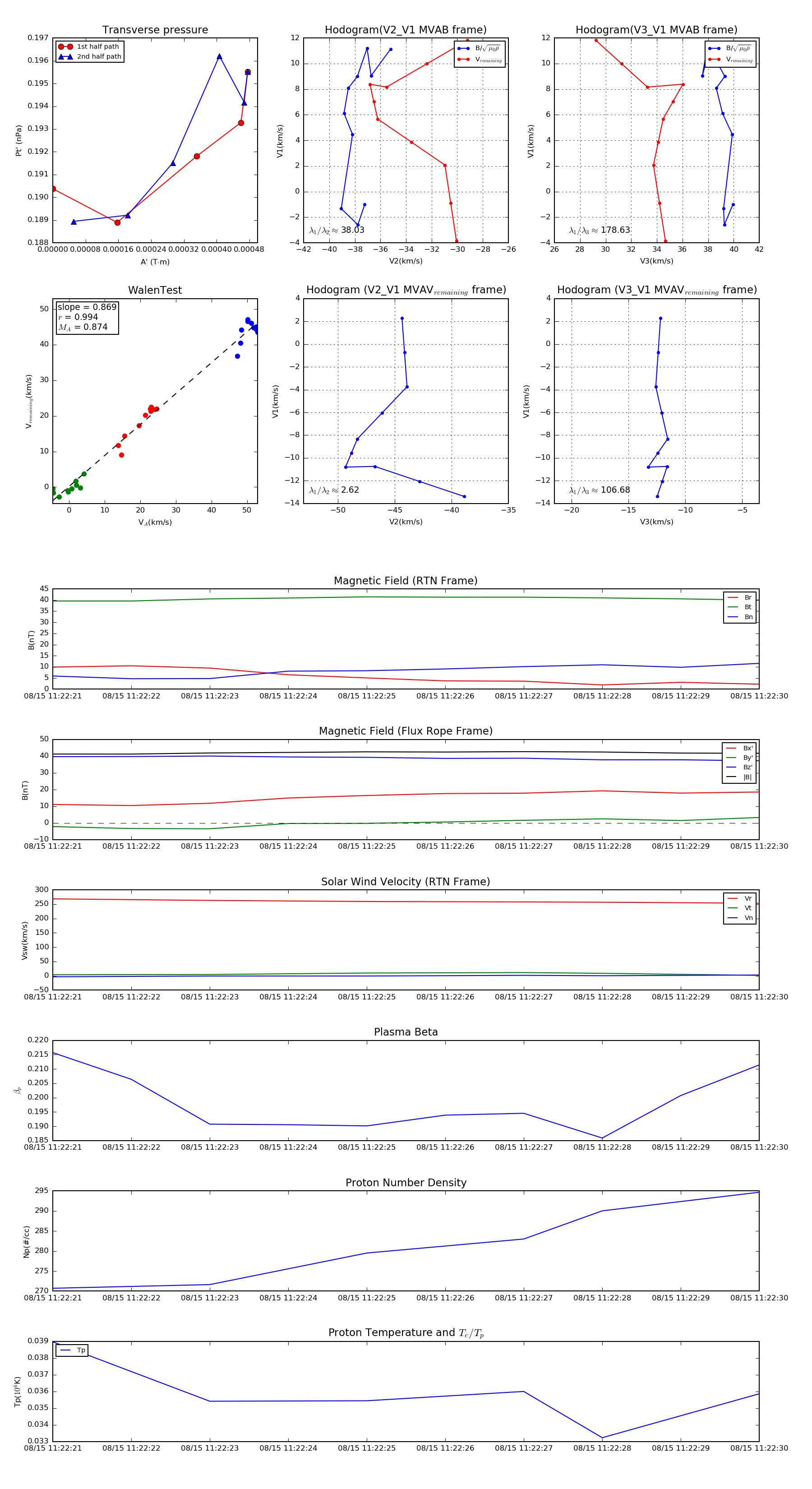Image resolution: width=812 pixels, height=1489 pixels.
Task: Click the 'r = 0.994' annotation
Action: click(78, 317)
